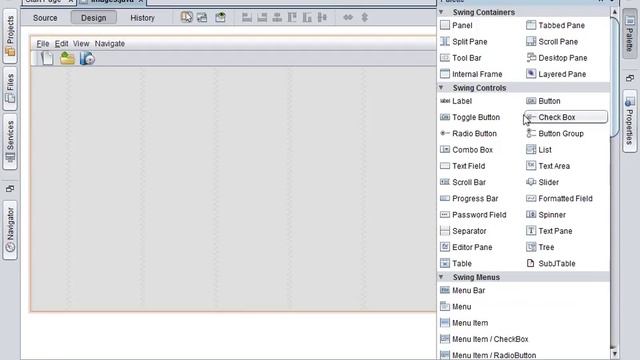Choose the Toggle Button control
Viewport: 640px width, 360px height.
tap(470, 117)
